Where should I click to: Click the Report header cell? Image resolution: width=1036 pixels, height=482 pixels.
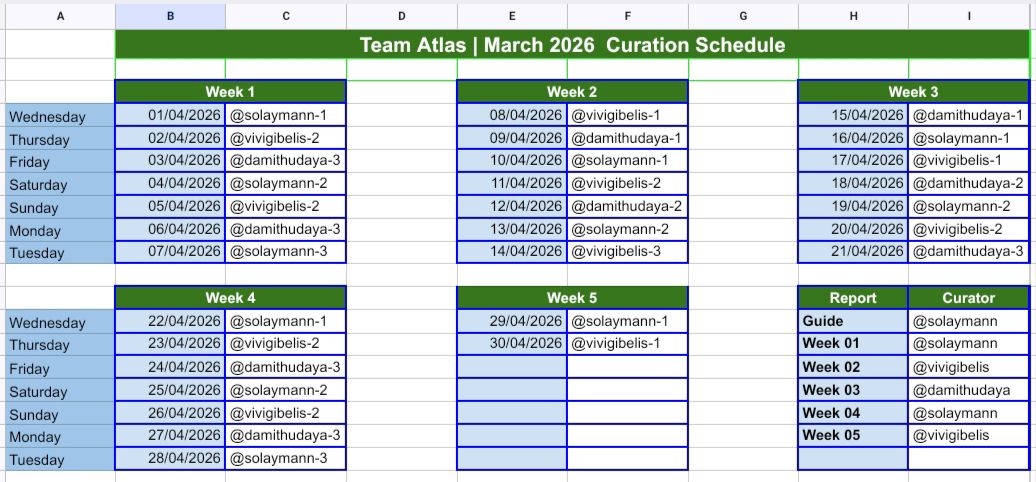click(x=853, y=298)
